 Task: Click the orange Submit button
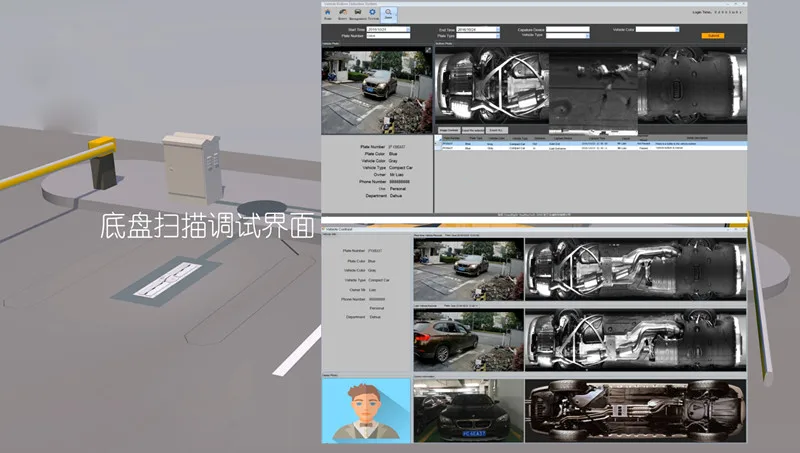tap(713, 36)
